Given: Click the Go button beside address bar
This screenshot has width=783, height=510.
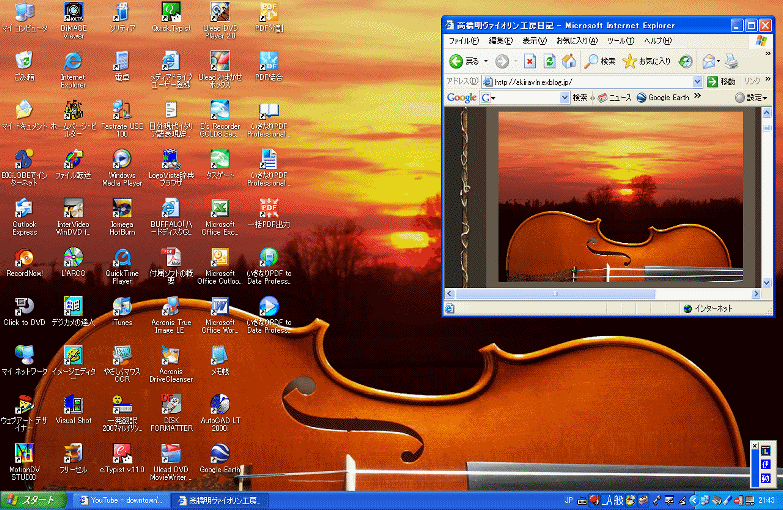Looking at the screenshot, I should (x=722, y=81).
